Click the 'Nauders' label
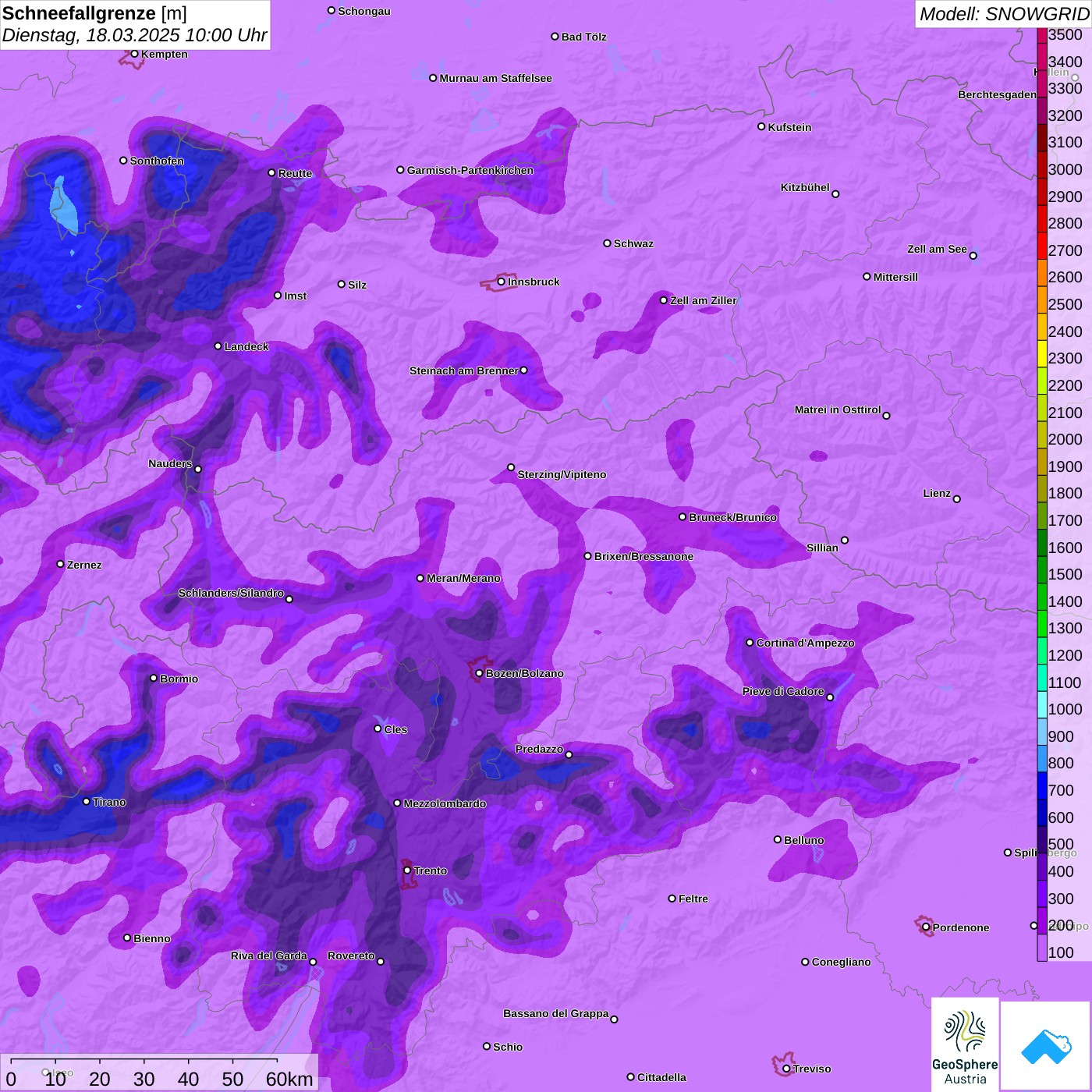1092x1092 pixels. [x=170, y=463]
